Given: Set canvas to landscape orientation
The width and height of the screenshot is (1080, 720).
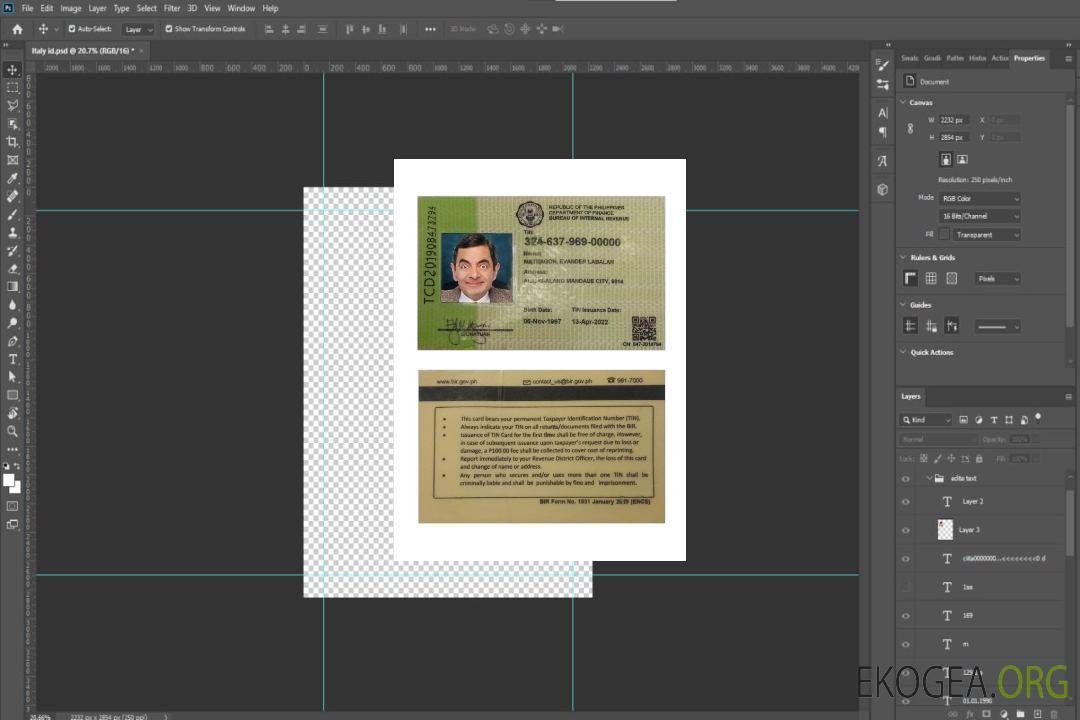Looking at the screenshot, I should point(962,159).
